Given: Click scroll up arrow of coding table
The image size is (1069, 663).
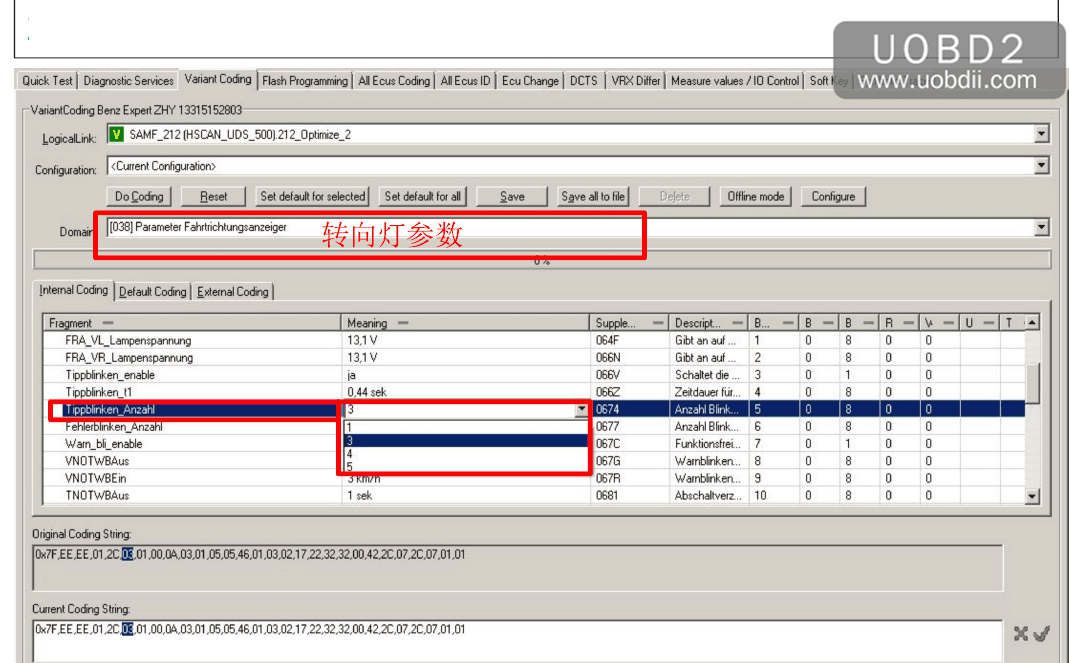Looking at the screenshot, I should [1032, 323].
